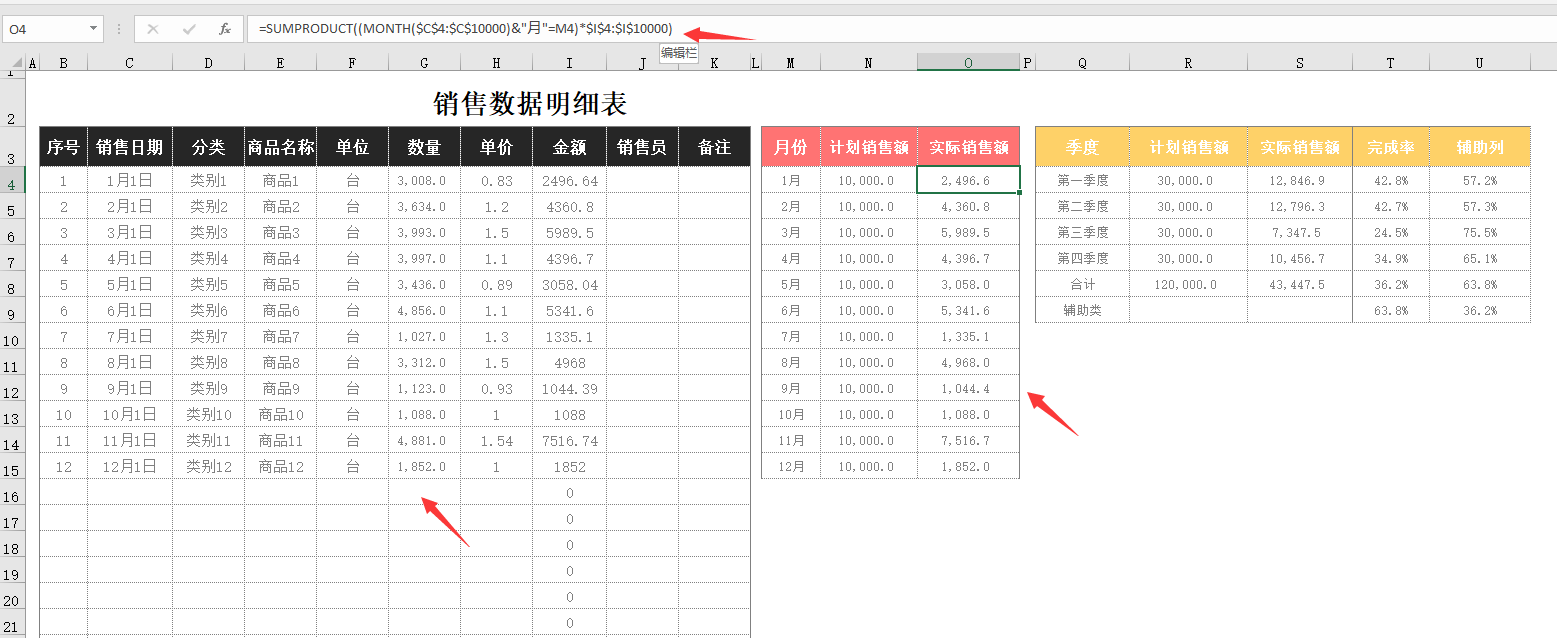Open the Insert Function fx dialog

pos(225,29)
